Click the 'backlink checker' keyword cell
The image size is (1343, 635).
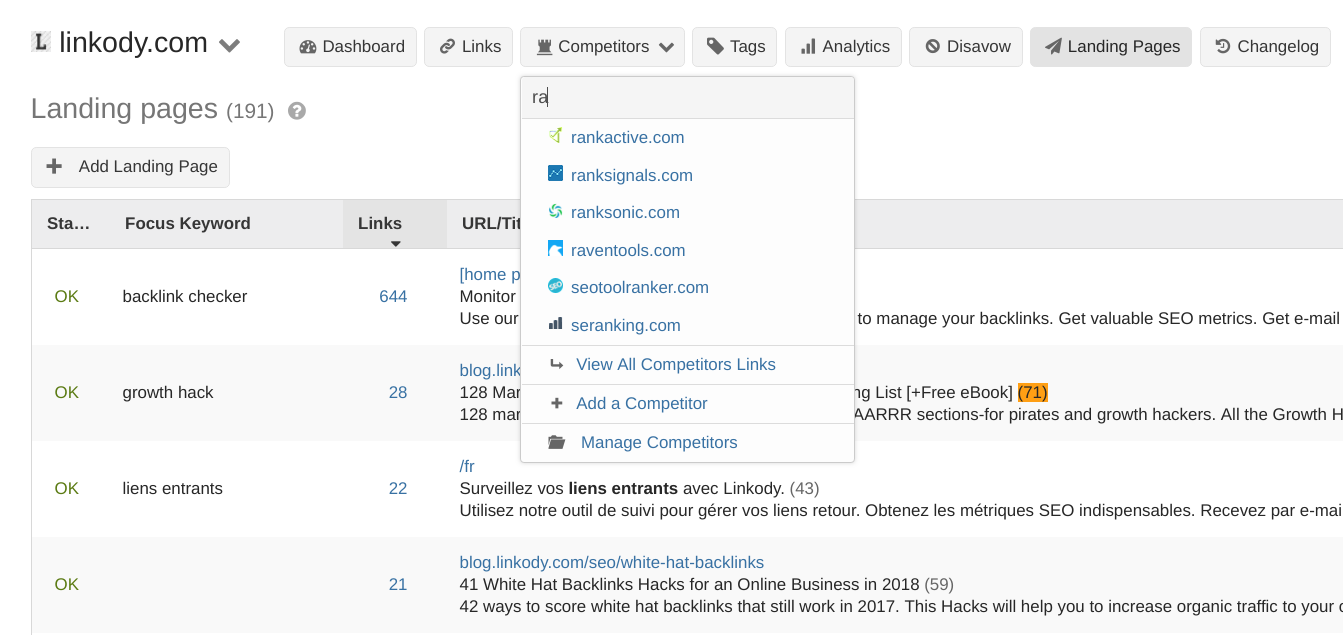click(185, 297)
